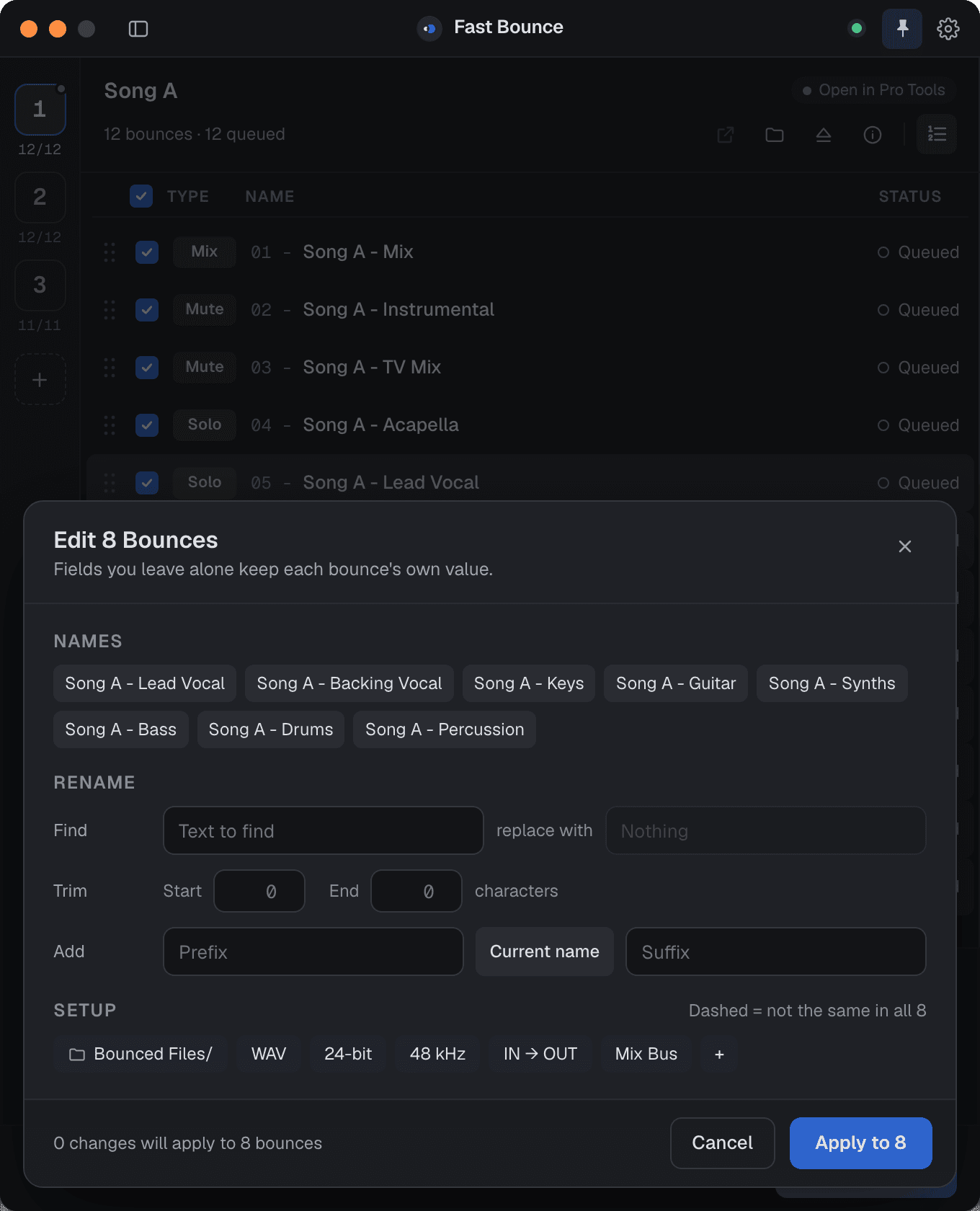This screenshot has width=980, height=1211.
Task: Click the Mute type badge on row 03
Action: [x=205, y=367]
